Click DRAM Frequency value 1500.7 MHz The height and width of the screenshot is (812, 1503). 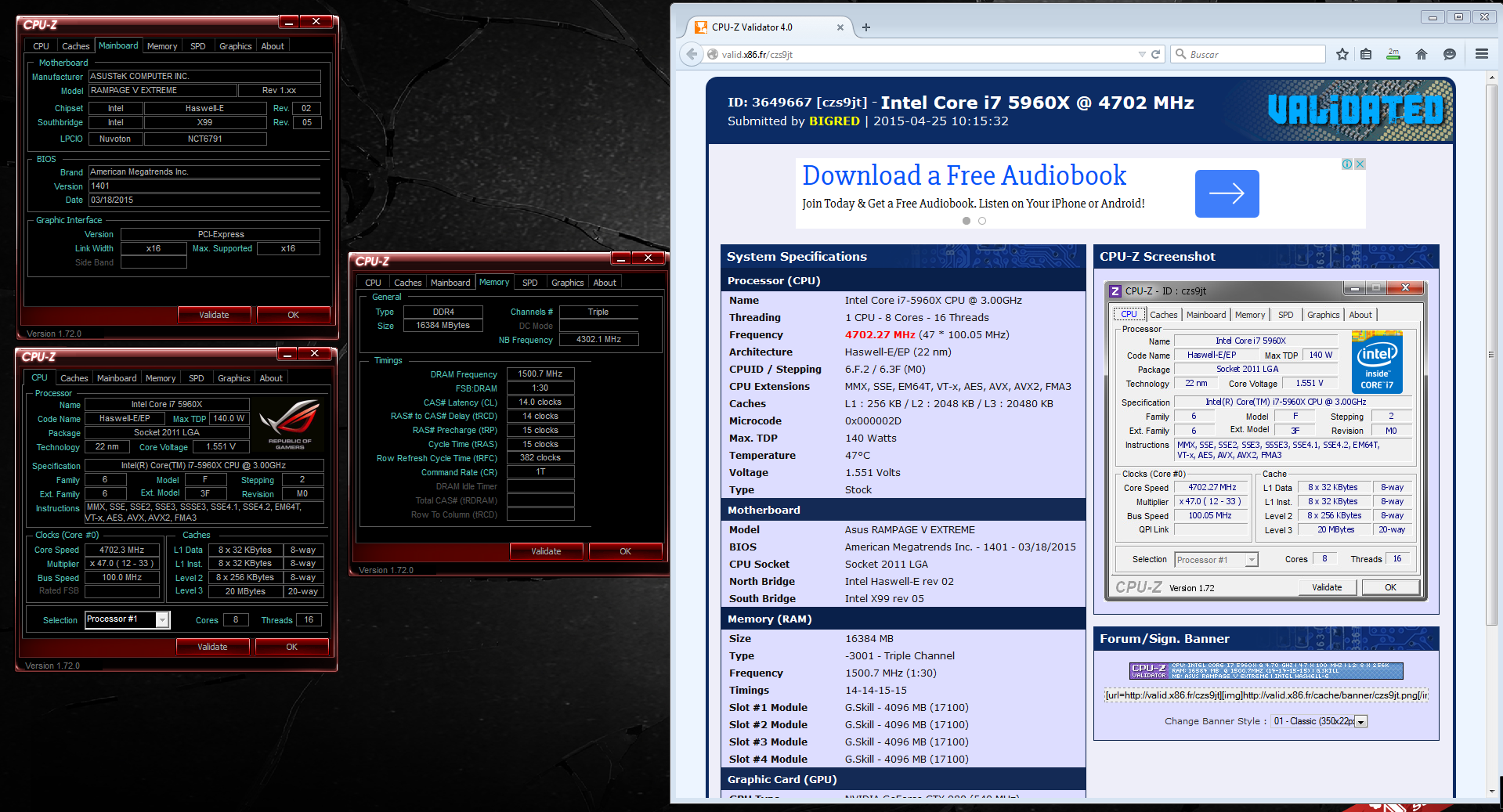pos(540,374)
